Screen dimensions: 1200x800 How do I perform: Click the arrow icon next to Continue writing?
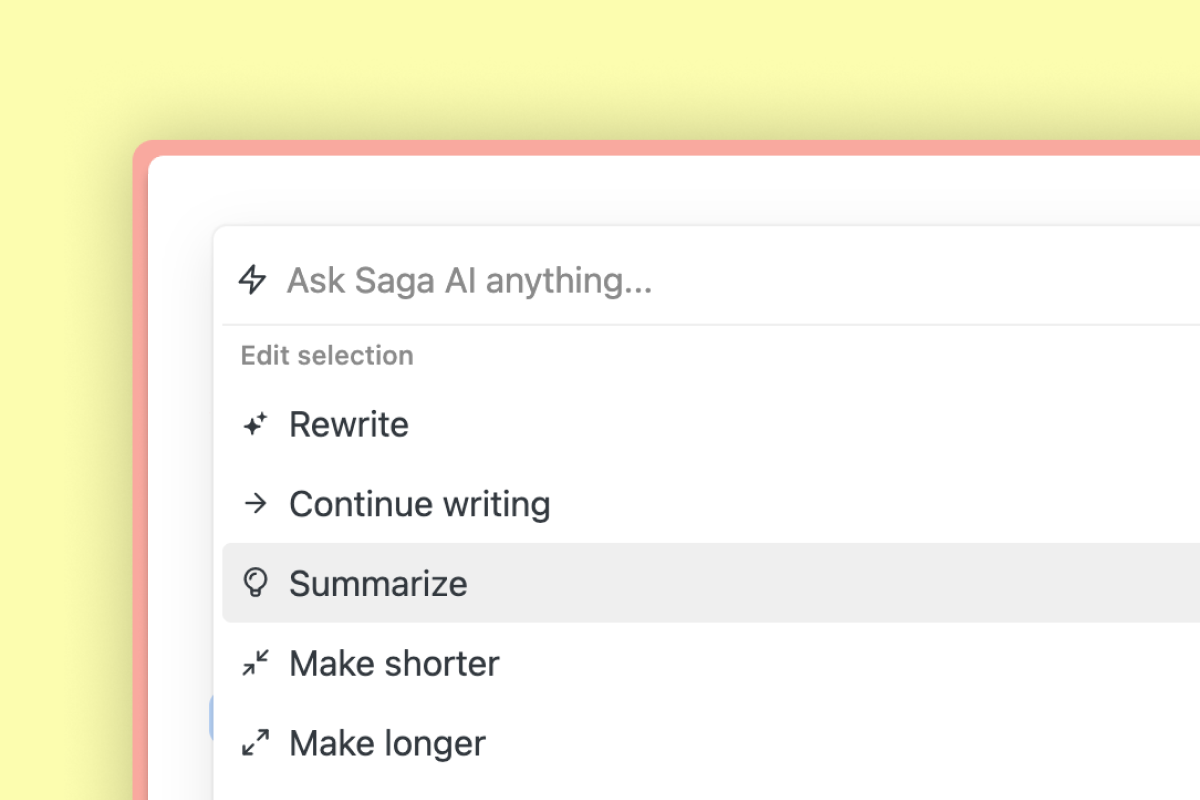point(255,503)
